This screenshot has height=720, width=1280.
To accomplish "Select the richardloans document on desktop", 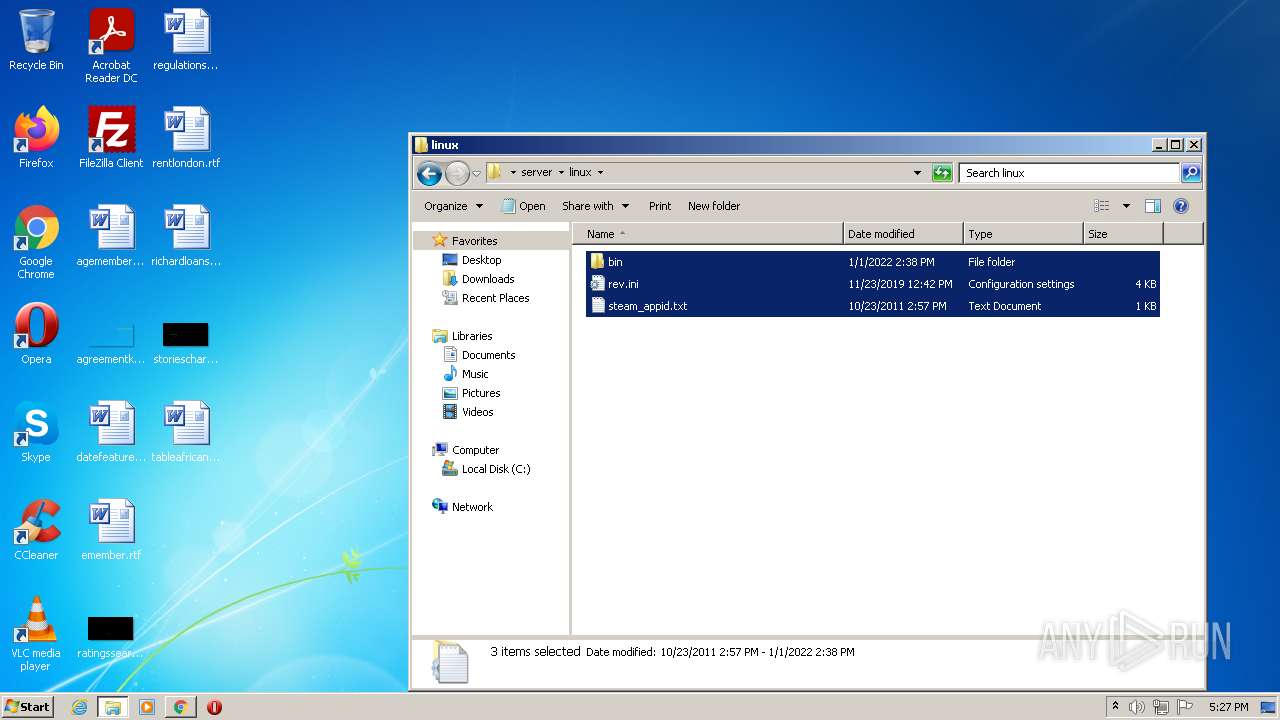I will [186, 236].
